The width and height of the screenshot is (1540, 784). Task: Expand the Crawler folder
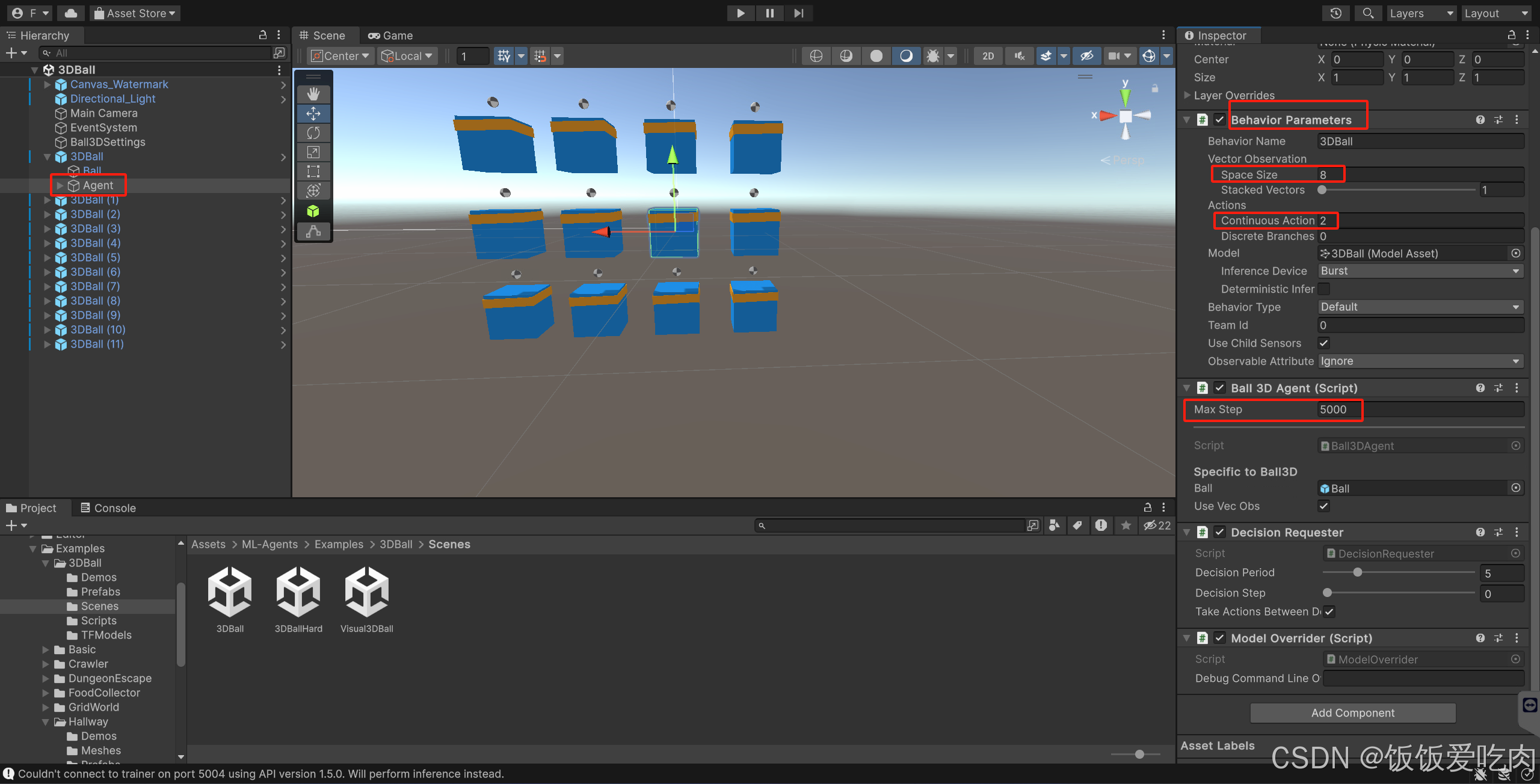[46, 664]
